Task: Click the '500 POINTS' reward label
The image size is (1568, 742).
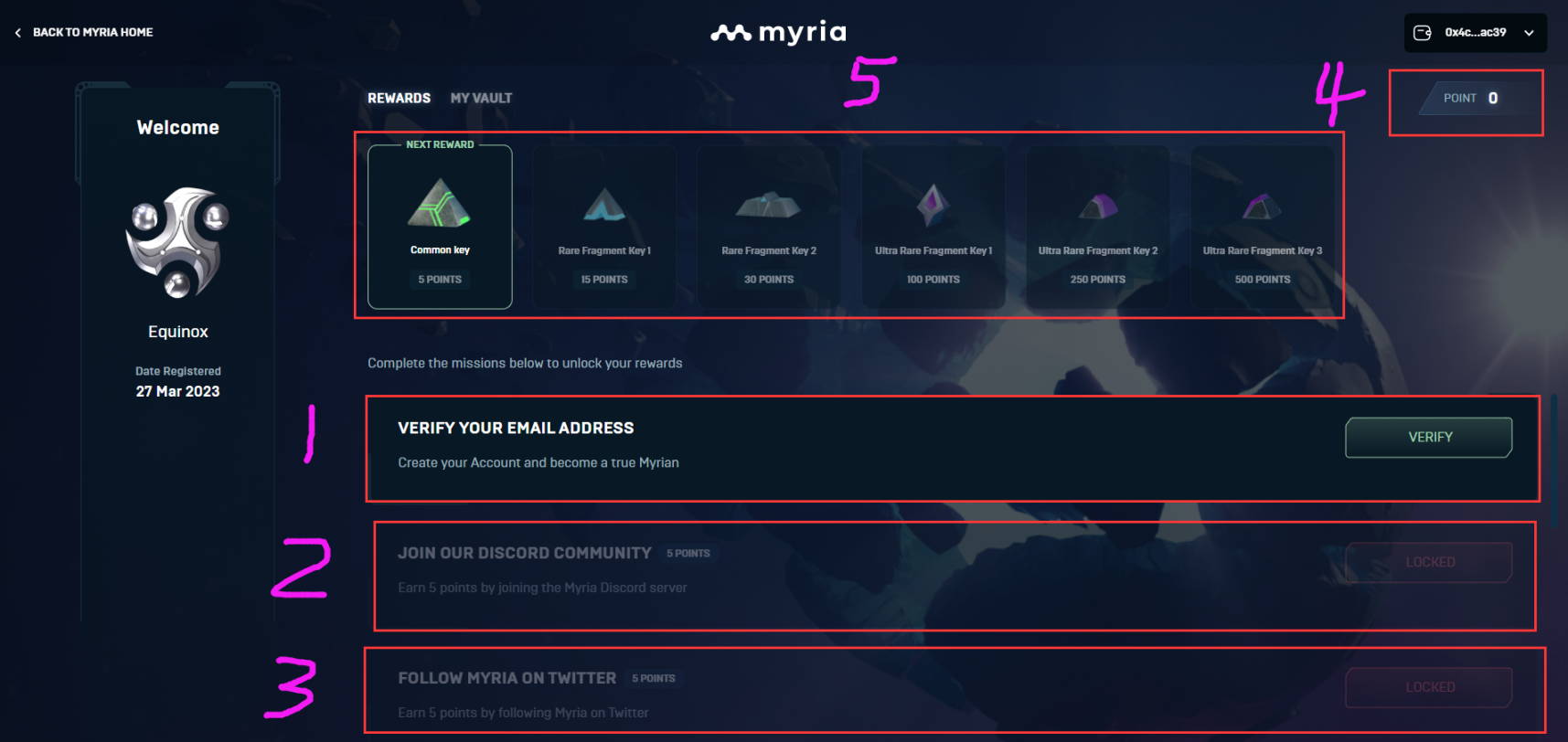Action: point(1263,280)
